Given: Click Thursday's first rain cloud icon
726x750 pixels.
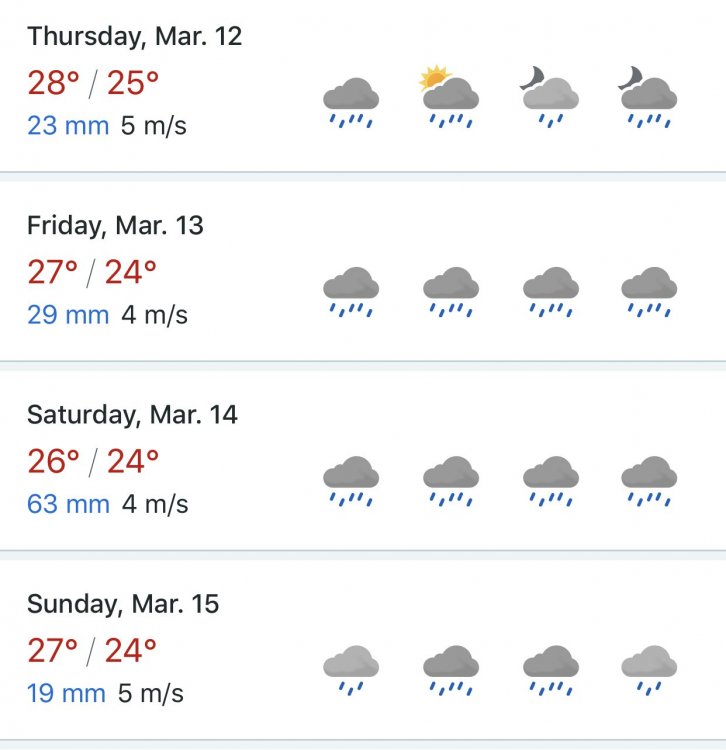Looking at the screenshot, I should pyautogui.click(x=350, y=103).
